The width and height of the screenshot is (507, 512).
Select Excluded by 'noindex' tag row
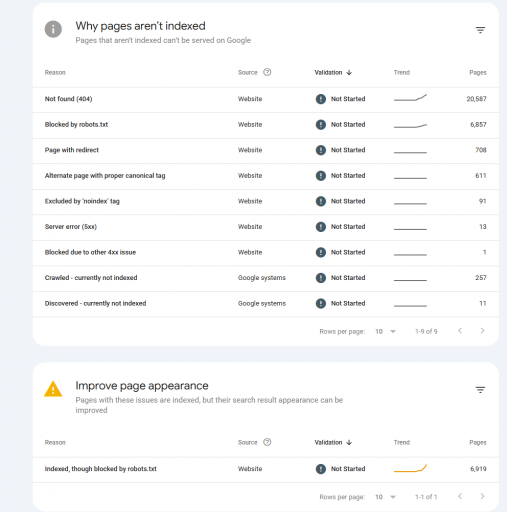(266, 201)
